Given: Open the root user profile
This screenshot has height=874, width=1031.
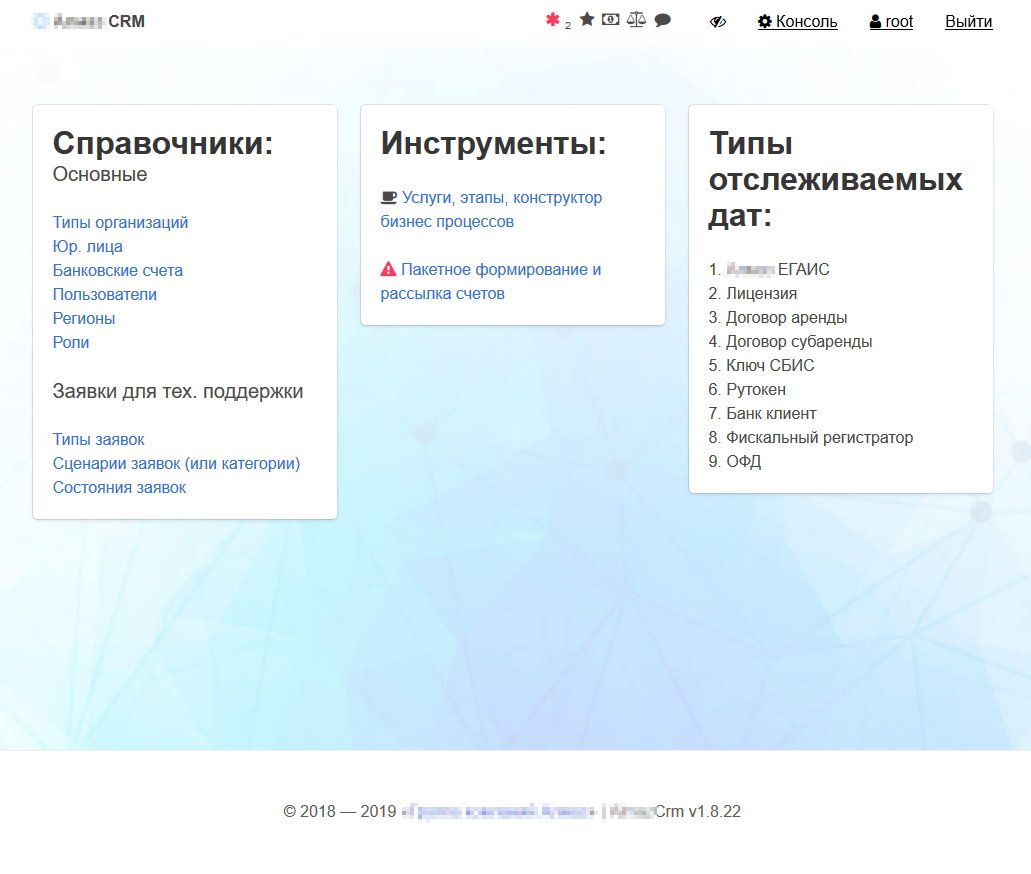Looking at the screenshot, I should pyautogui.click(x=891, y=21).
